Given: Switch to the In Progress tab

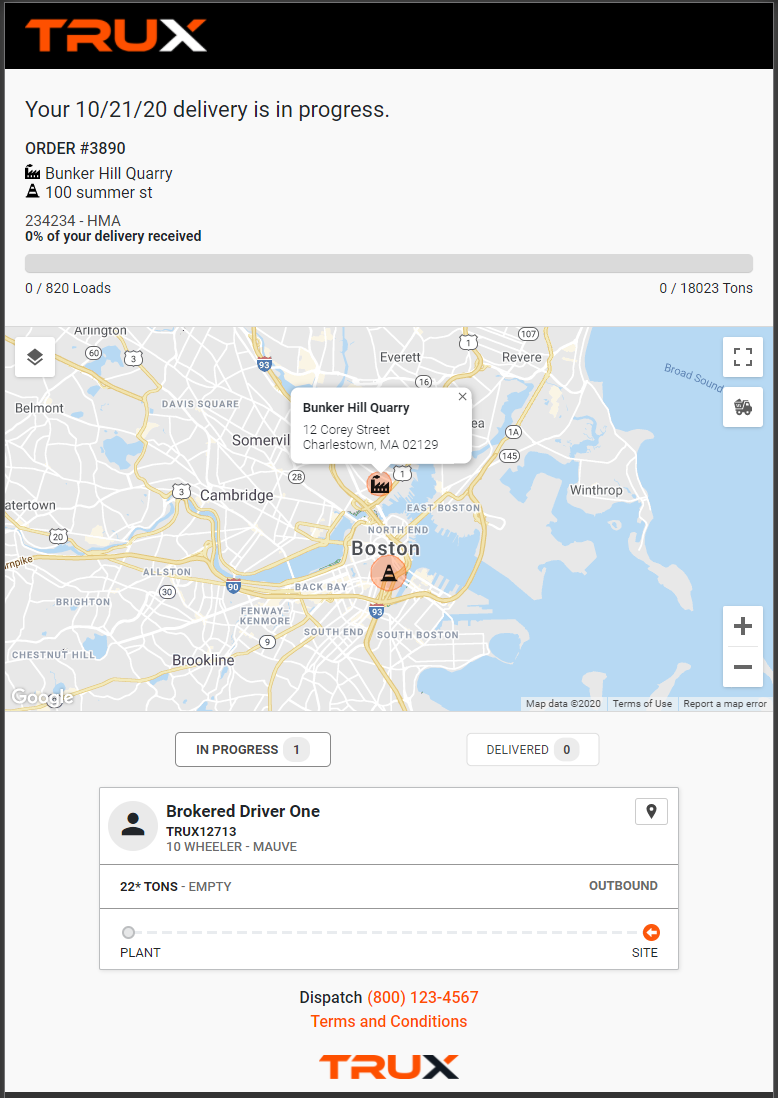Looking at the screenshot, I should coord(253,749).
